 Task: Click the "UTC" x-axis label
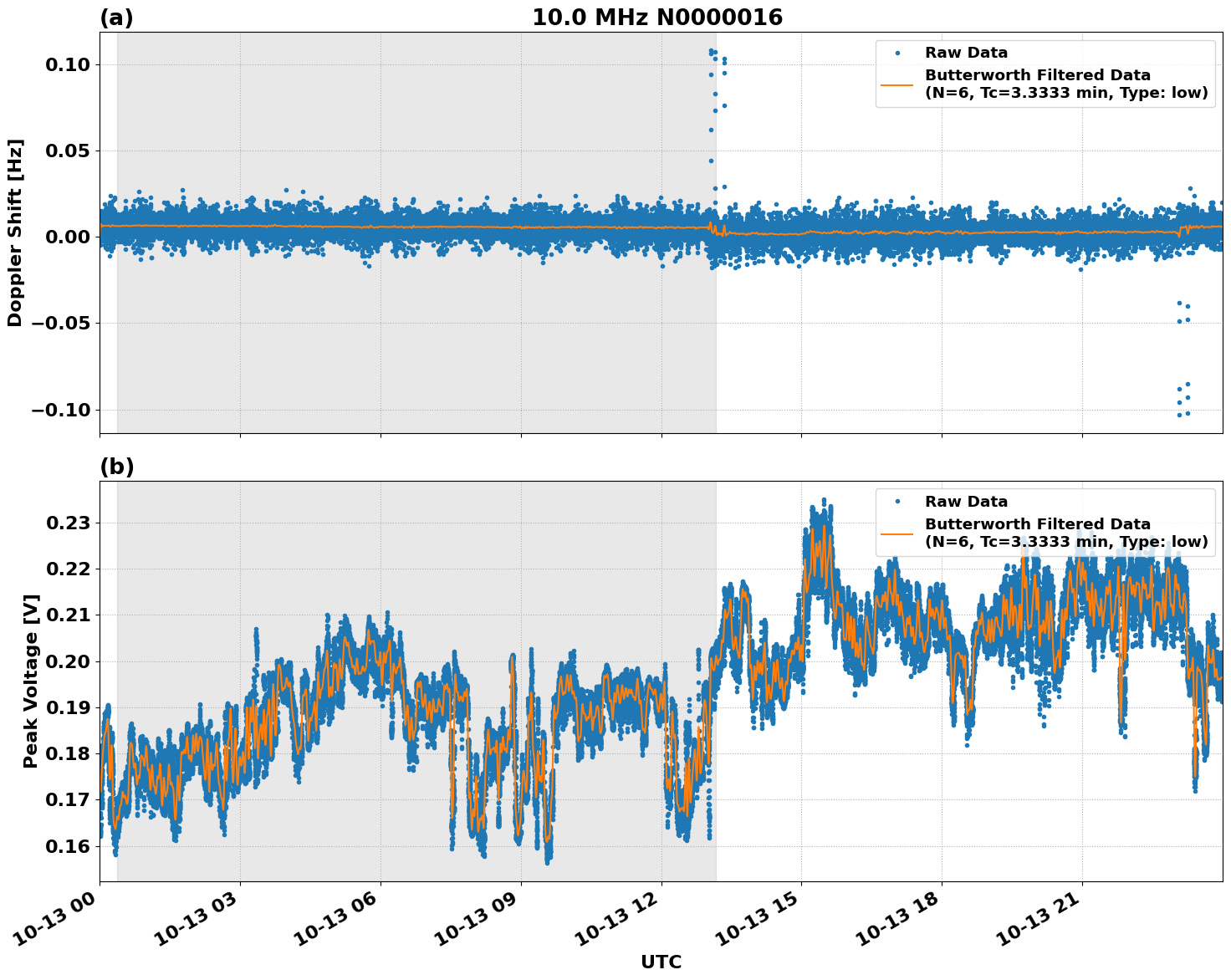coord(661,962)
